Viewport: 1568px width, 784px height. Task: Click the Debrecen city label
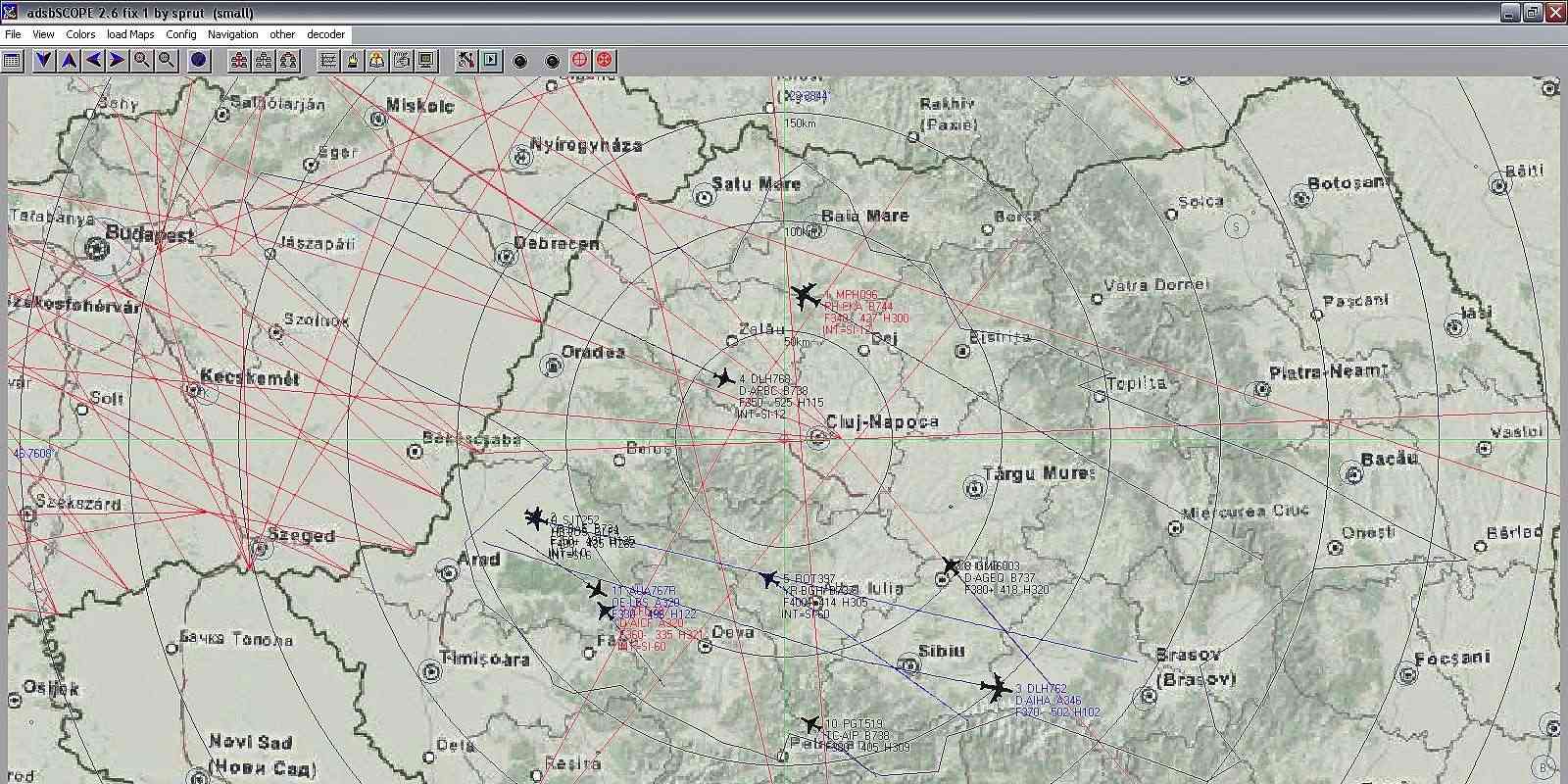coord(557,244)
